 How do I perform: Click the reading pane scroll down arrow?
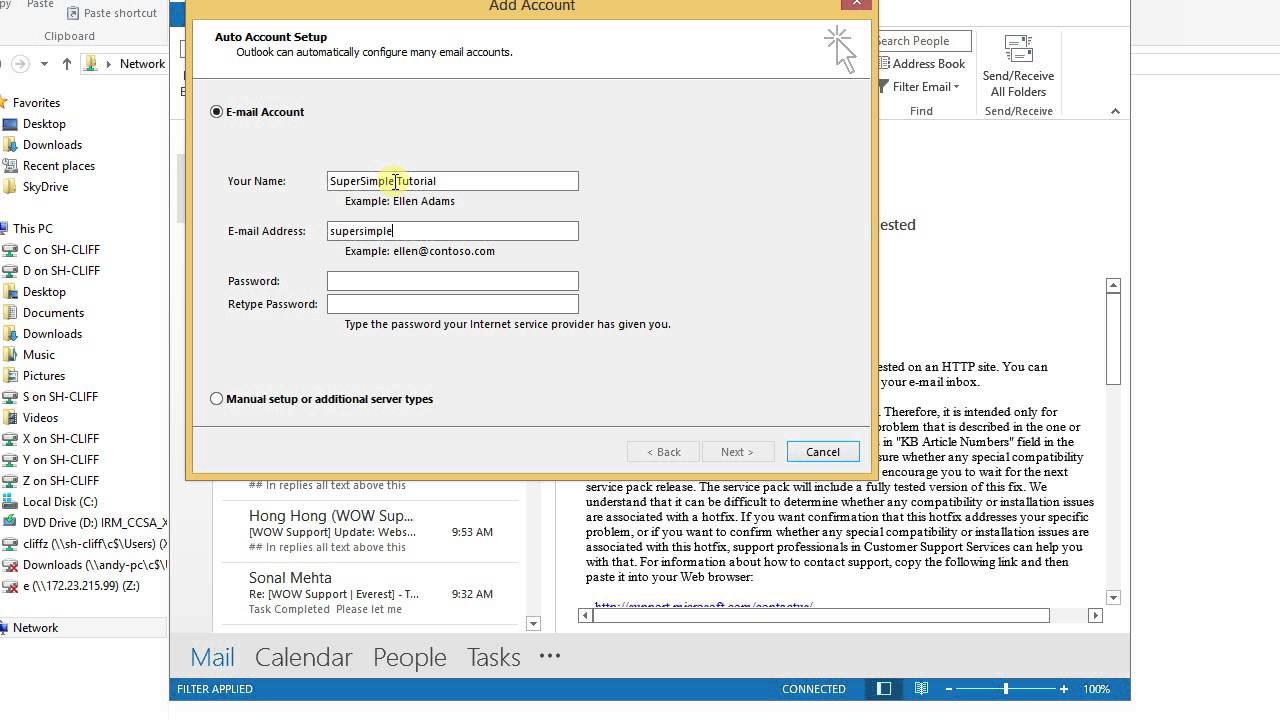[x=1113, y=597]
